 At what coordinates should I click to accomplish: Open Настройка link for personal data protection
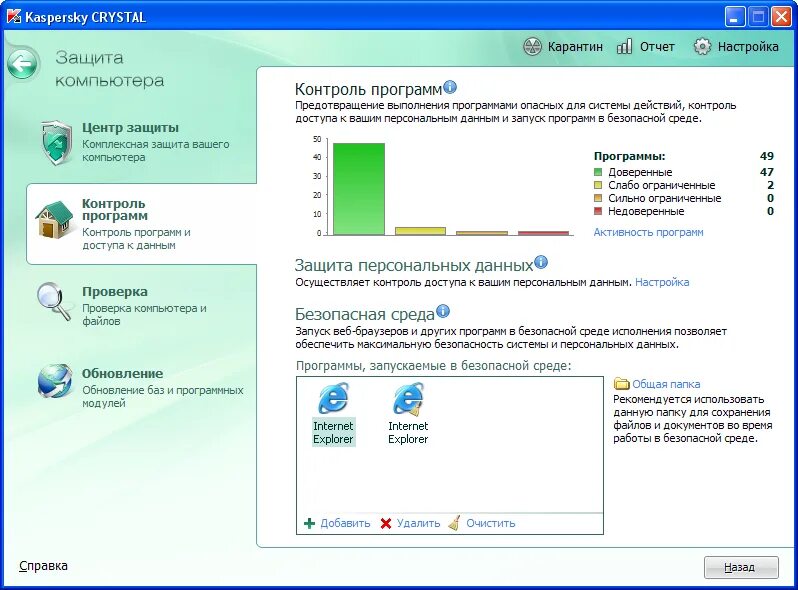pyautogui.click(x=662, y=282)
